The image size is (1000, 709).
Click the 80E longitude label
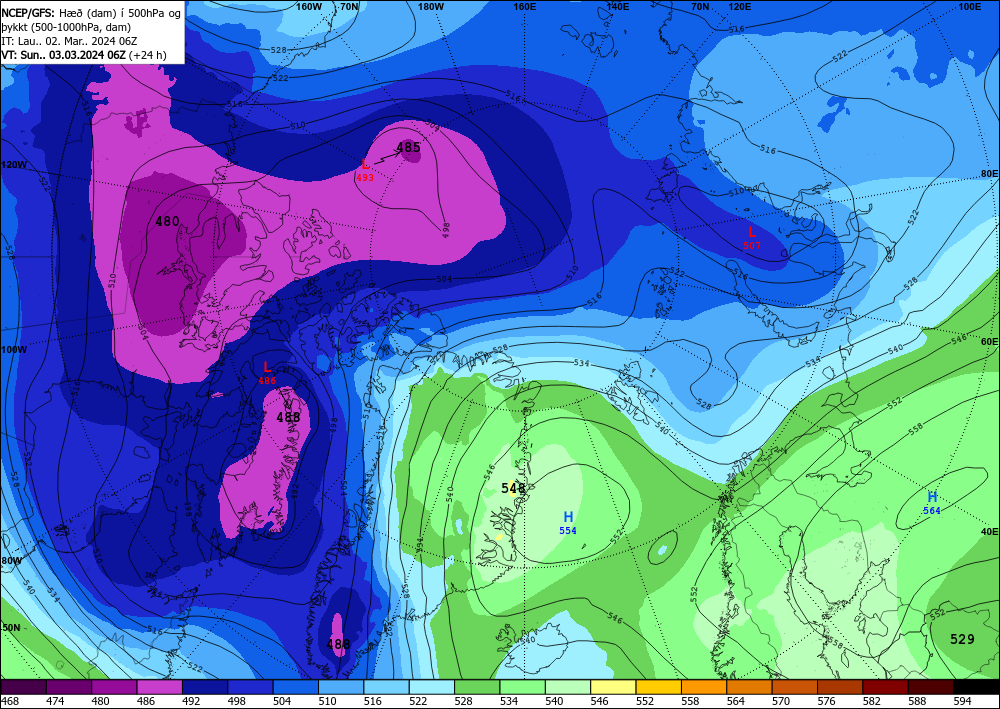click(989, 173)
